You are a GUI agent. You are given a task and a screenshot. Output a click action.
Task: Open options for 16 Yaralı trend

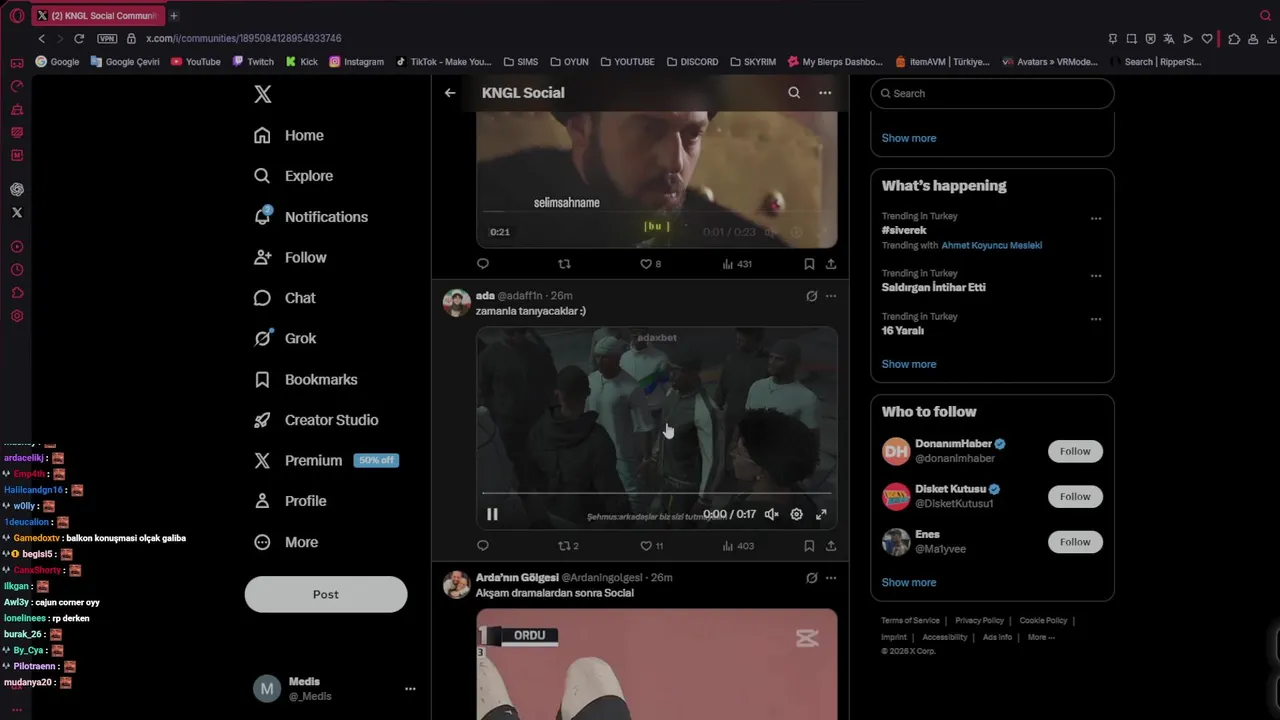(1096, 319)
